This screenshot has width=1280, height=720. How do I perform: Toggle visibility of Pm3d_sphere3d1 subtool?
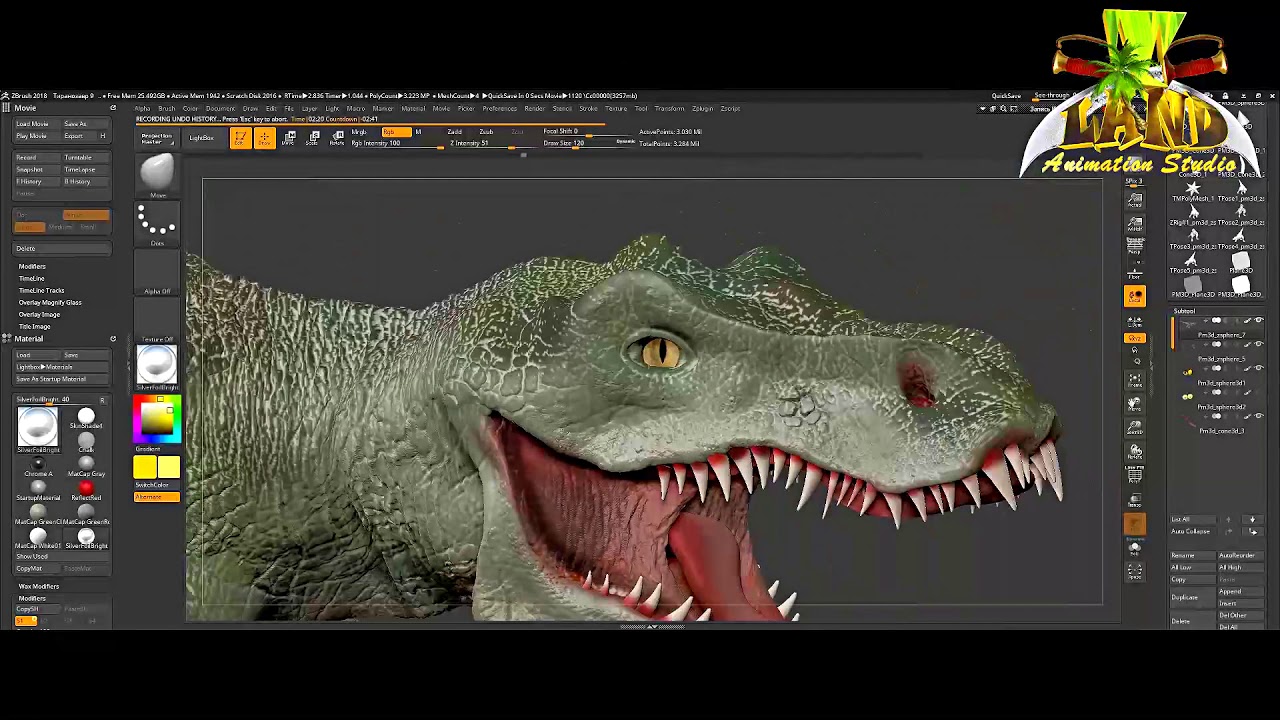click(x=1258, y=369)
